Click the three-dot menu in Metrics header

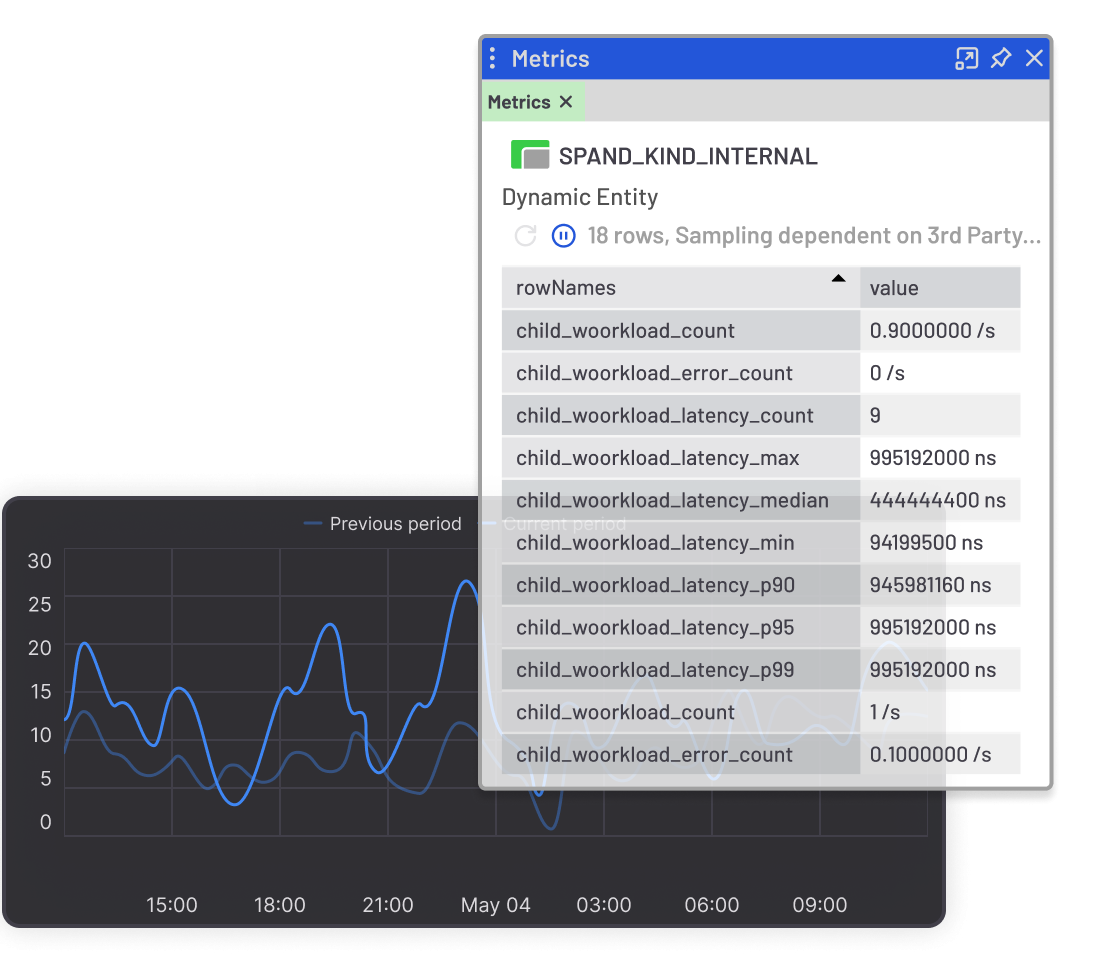click(492, 59)
